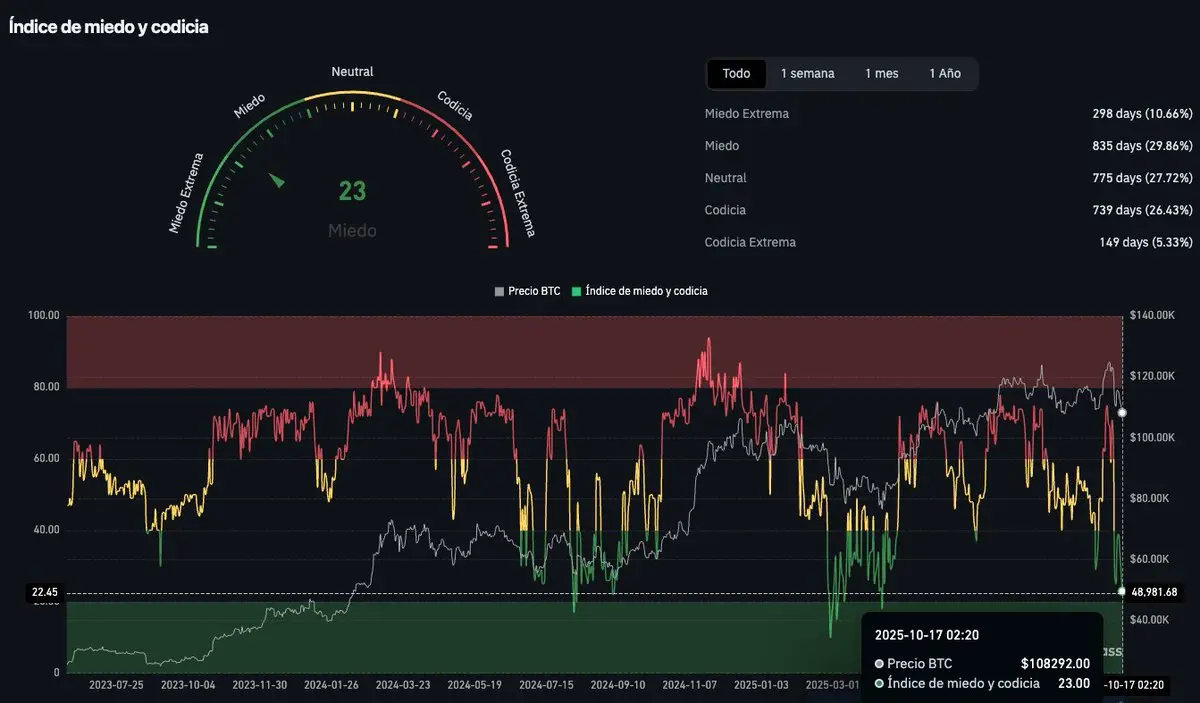This screenshot has height=703, width=1200.
Task: Show the 1 Año time range
Action: tap(944, 74)
